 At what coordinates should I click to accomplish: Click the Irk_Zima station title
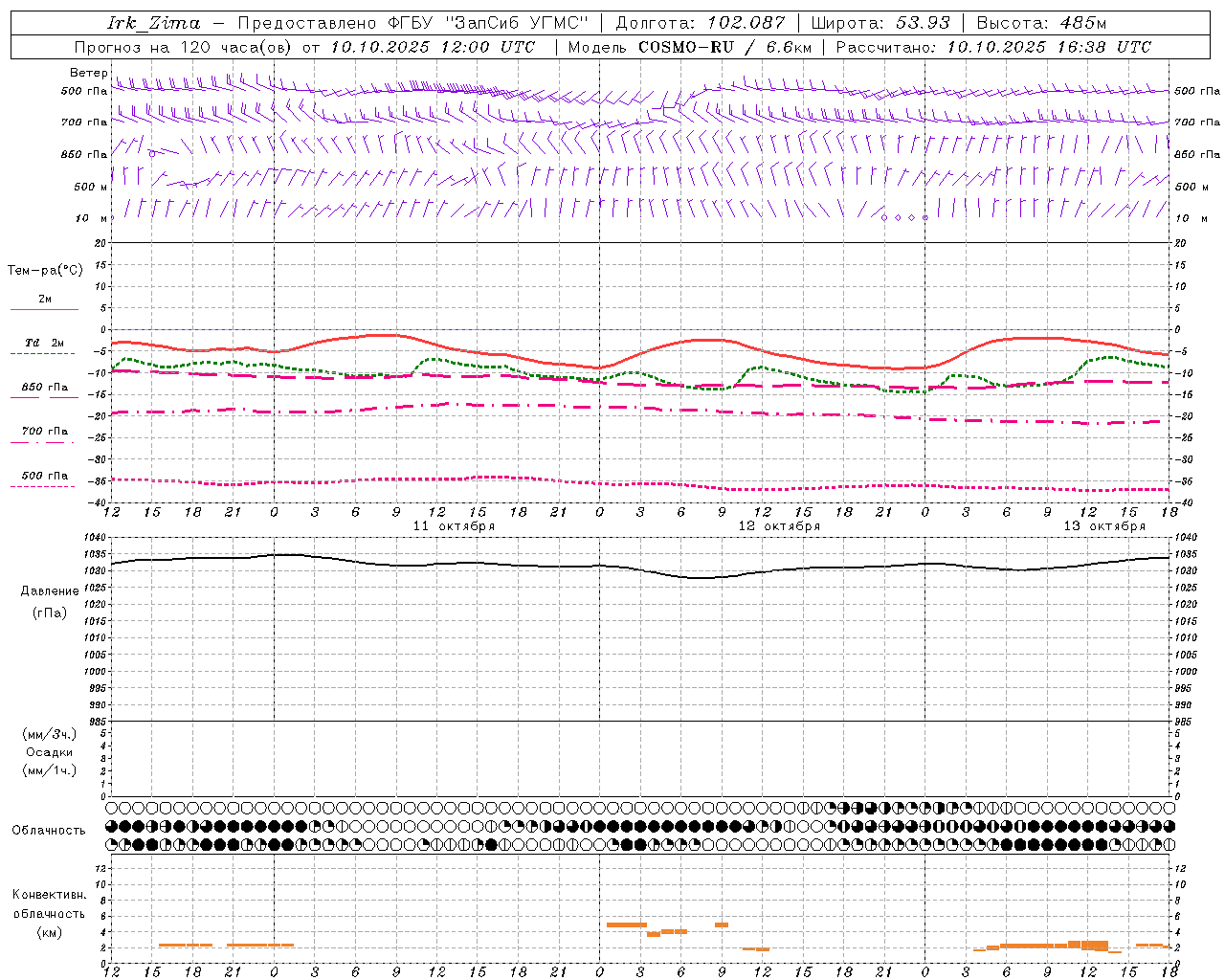[154, 23]
